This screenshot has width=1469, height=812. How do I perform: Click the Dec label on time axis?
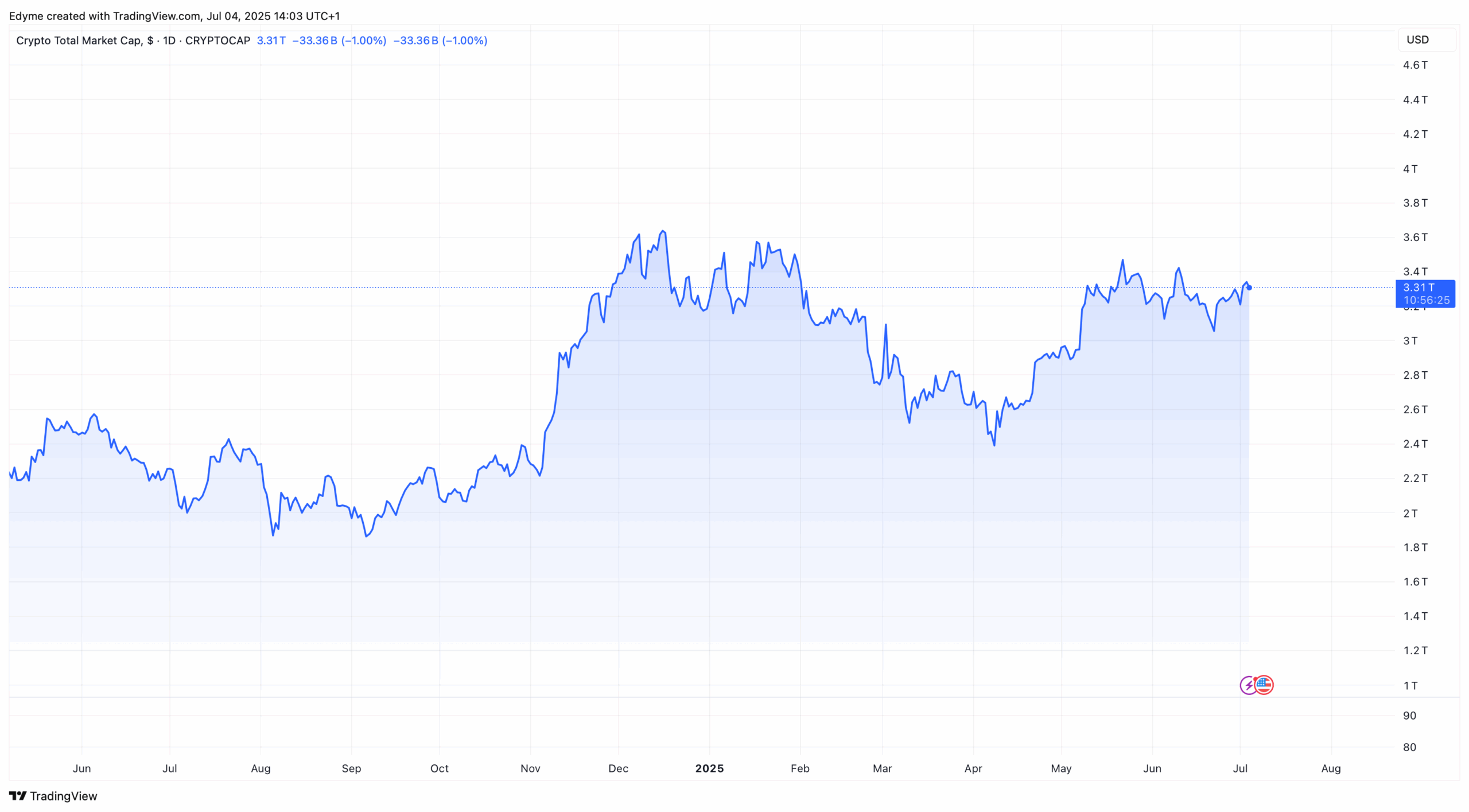point(618,768)
